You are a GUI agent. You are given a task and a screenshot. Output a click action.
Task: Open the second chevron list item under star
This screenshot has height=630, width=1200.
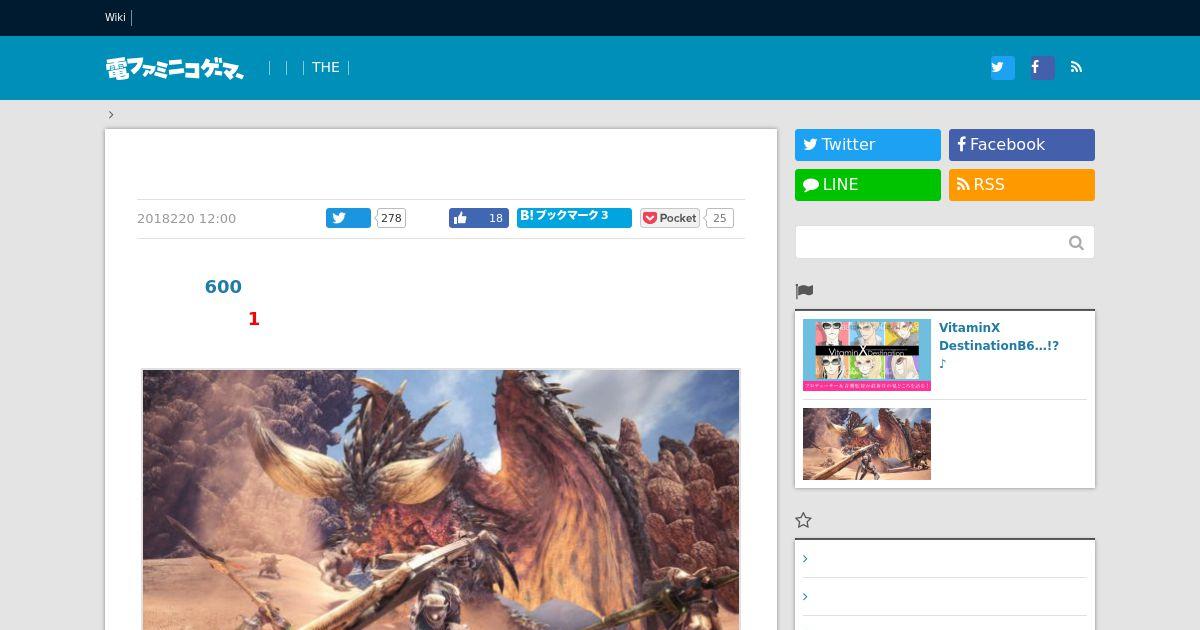pos(945,597)
